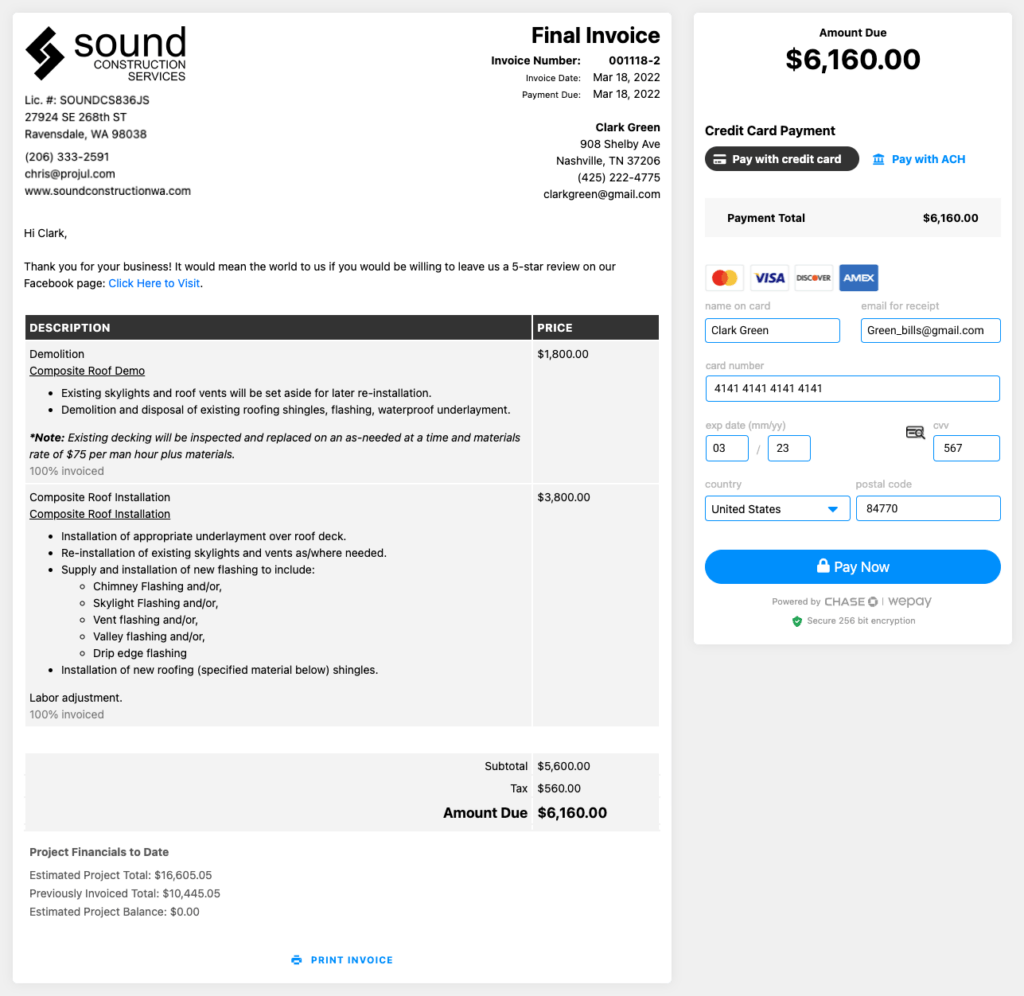Click into the card number field
Image resolution: width=1024 pixels, height=996 pixels.
click(852, 388)
